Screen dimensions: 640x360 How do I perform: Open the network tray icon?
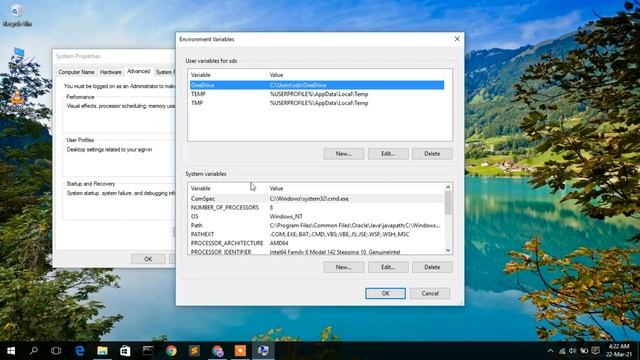click(x=562, y=351)
